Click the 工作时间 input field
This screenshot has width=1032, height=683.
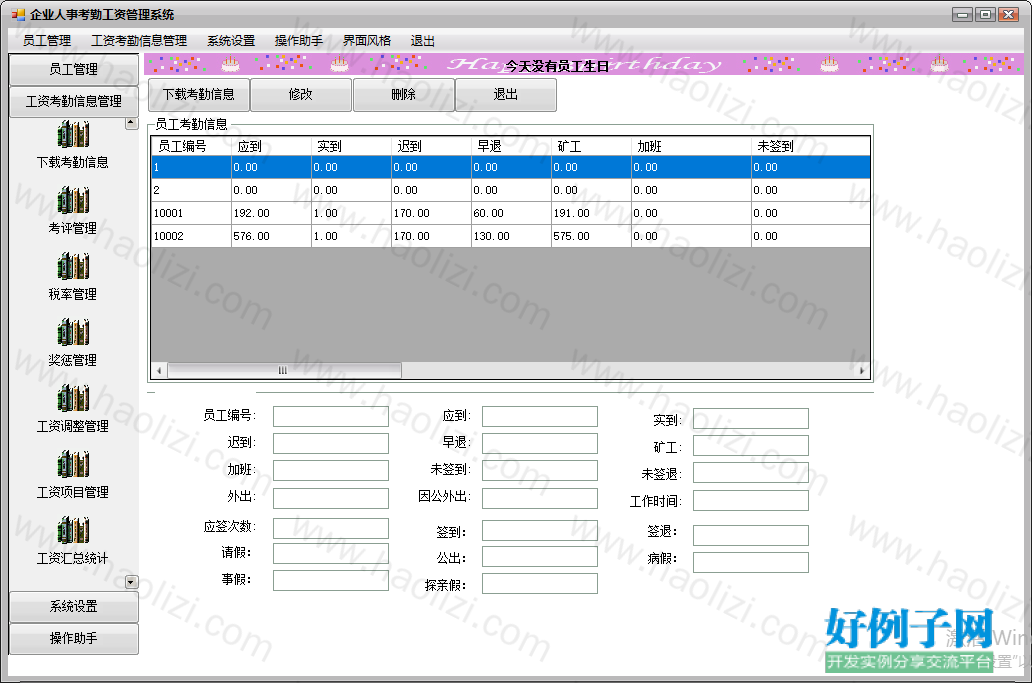750,500
